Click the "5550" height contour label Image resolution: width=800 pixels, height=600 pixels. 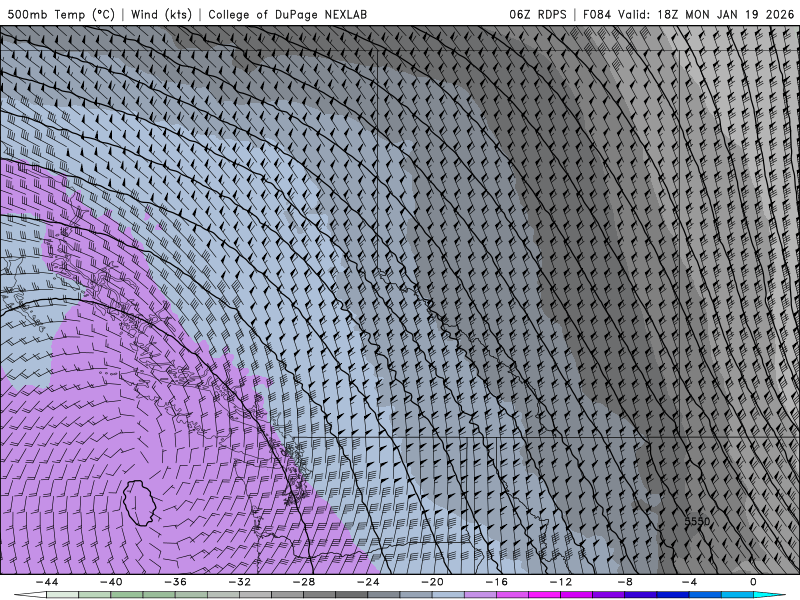697,521
